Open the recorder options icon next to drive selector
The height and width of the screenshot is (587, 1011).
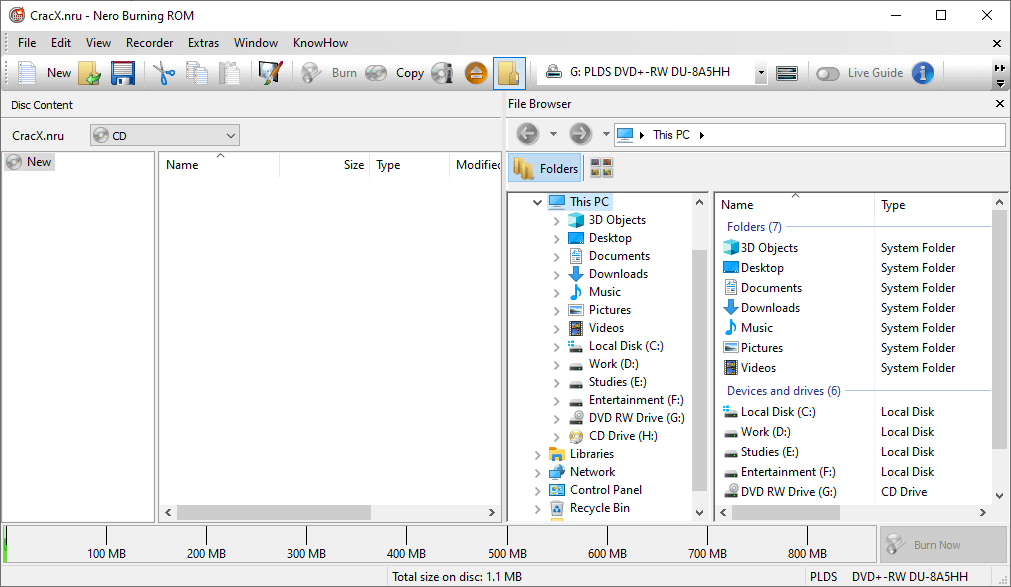[787, 73]
